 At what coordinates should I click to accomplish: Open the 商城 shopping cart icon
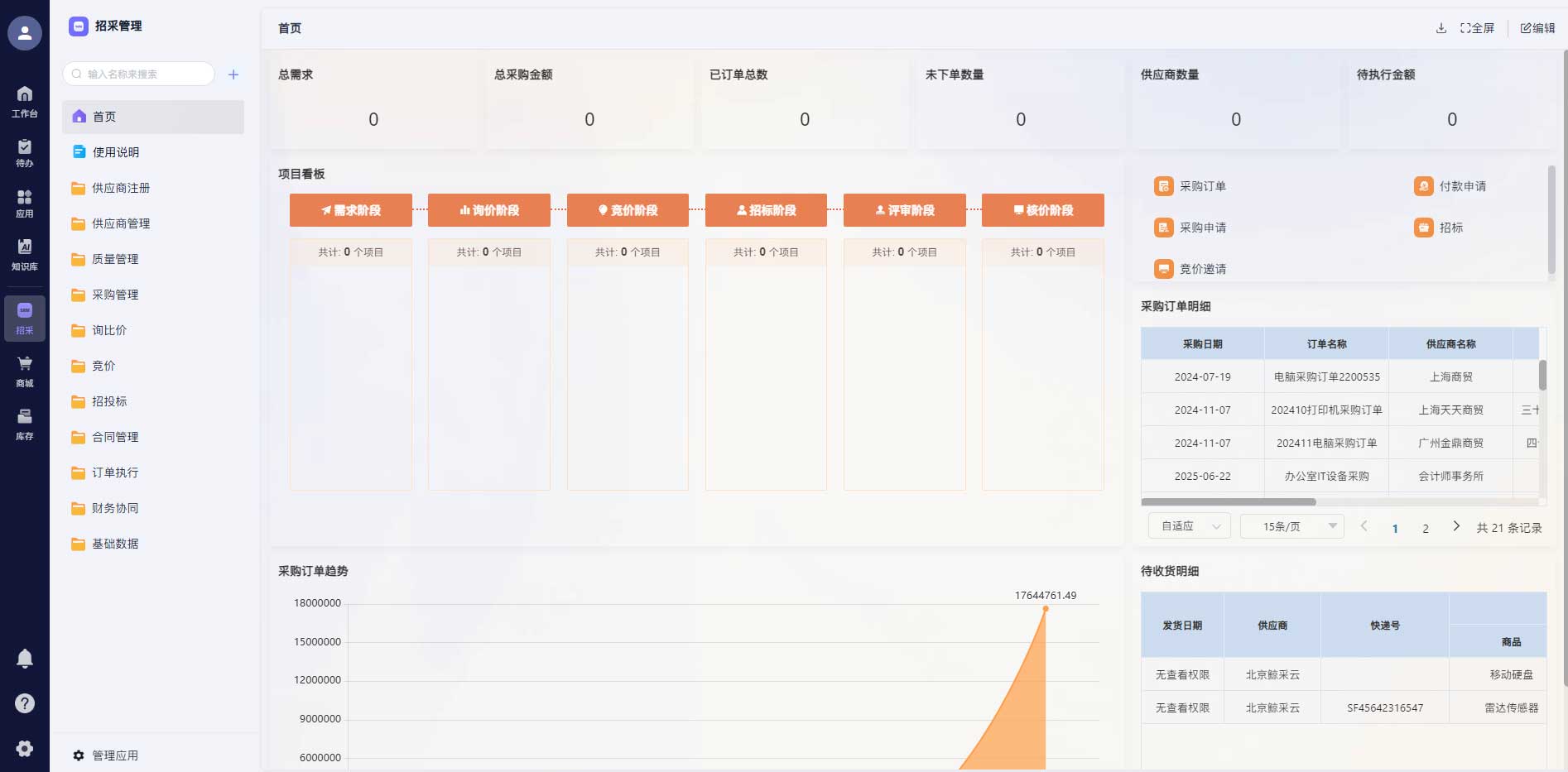tap(25, 370)
